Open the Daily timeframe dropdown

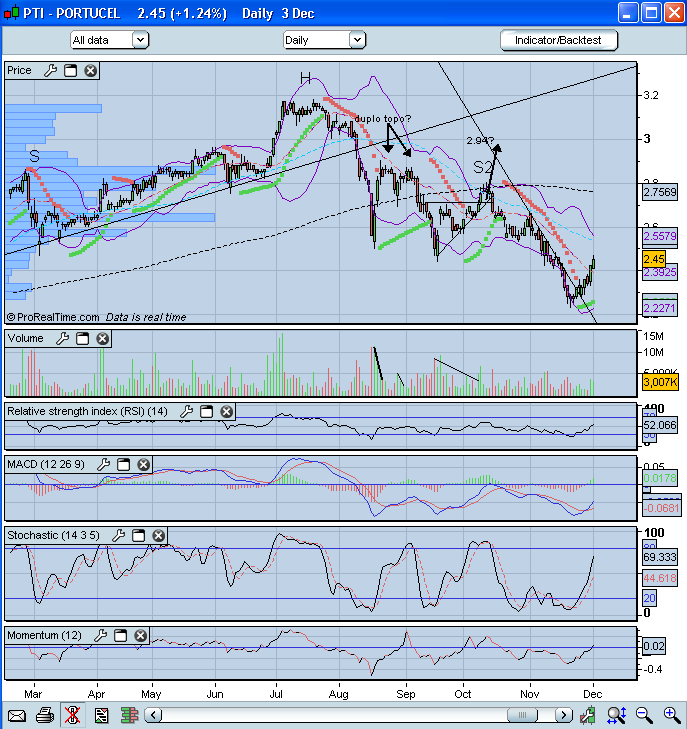tap(324, 40)
